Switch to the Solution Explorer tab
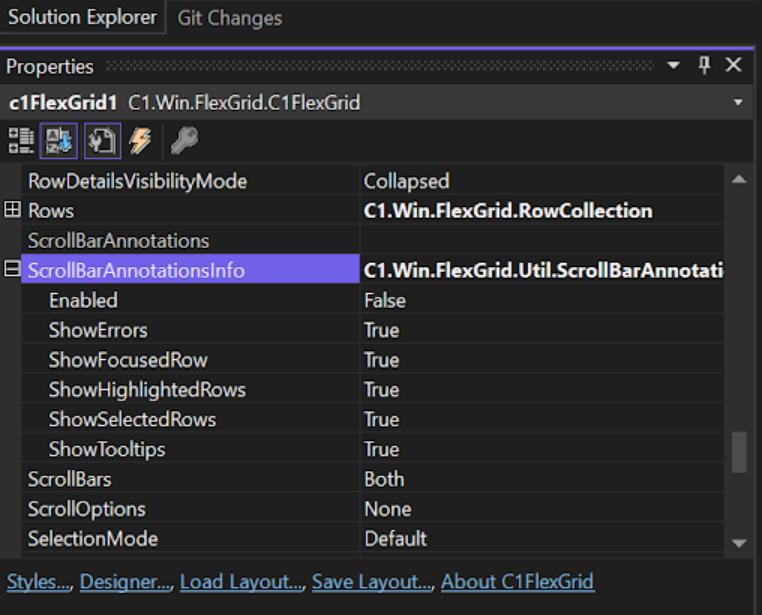Image resolution: width=762 pixels, height=615 pixels. pos(82,18)
